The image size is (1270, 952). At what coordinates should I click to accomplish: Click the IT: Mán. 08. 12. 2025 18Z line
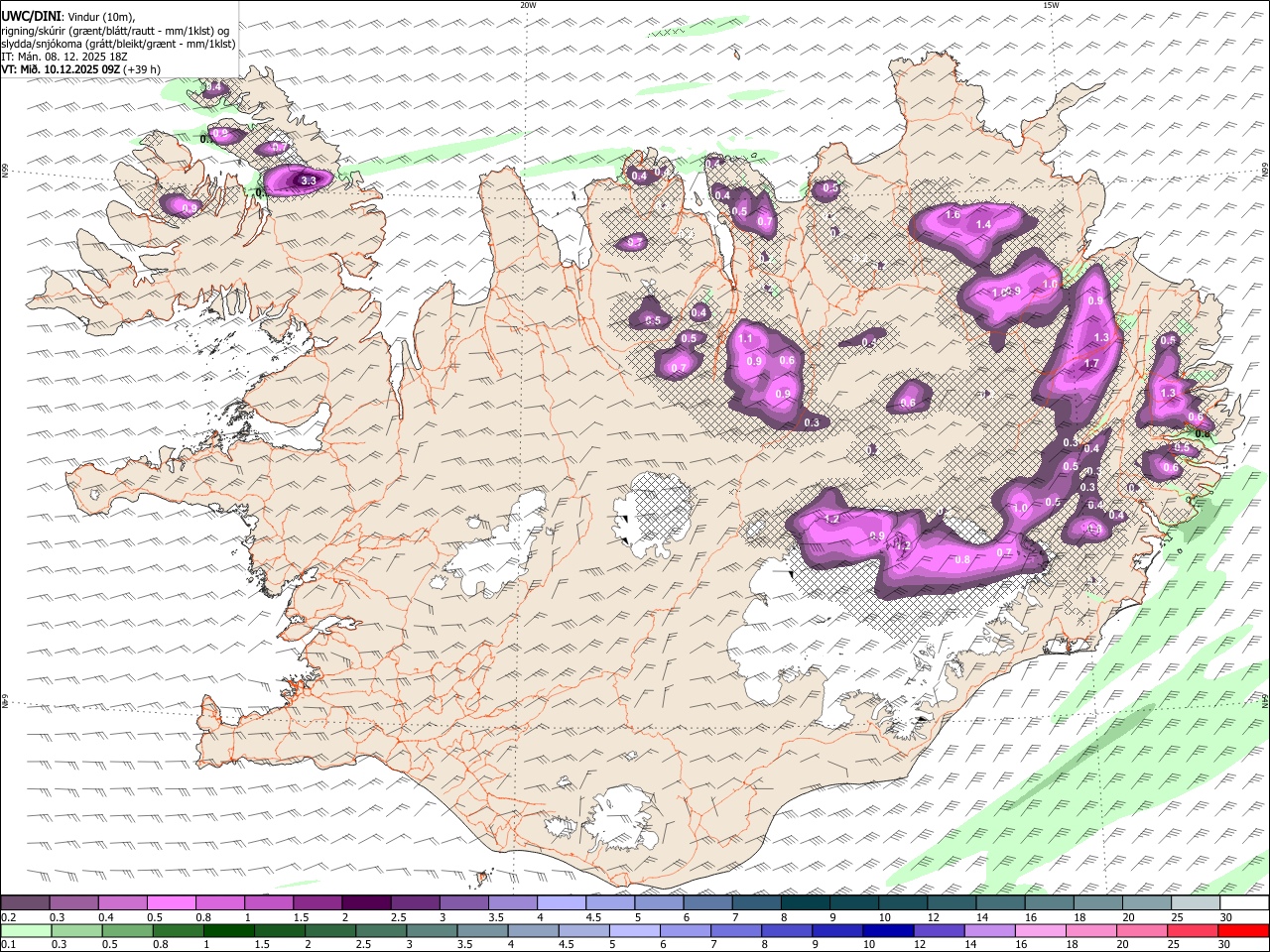(x=64, y=57)
